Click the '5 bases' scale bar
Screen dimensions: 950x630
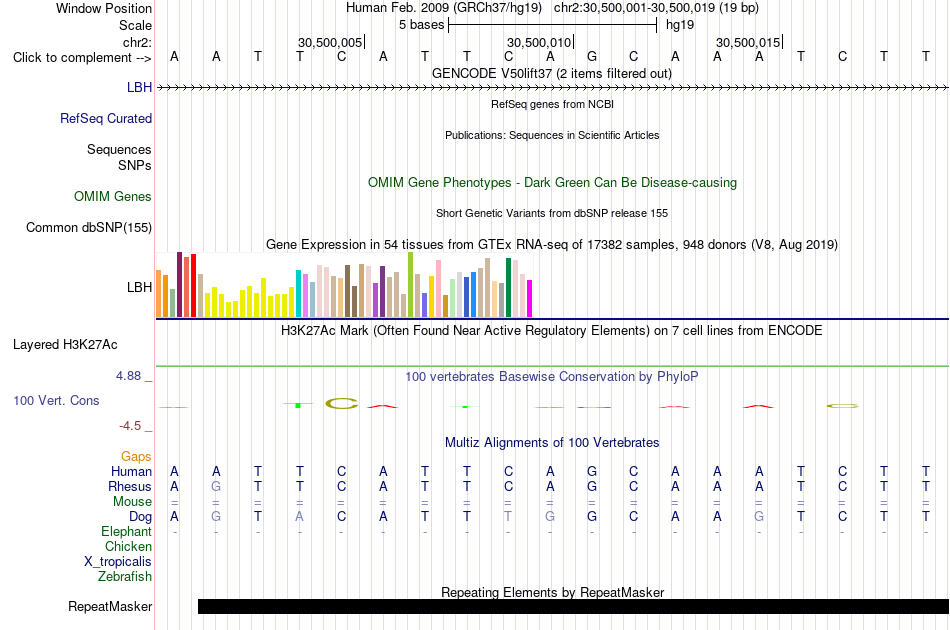click(x=553, y=25)
